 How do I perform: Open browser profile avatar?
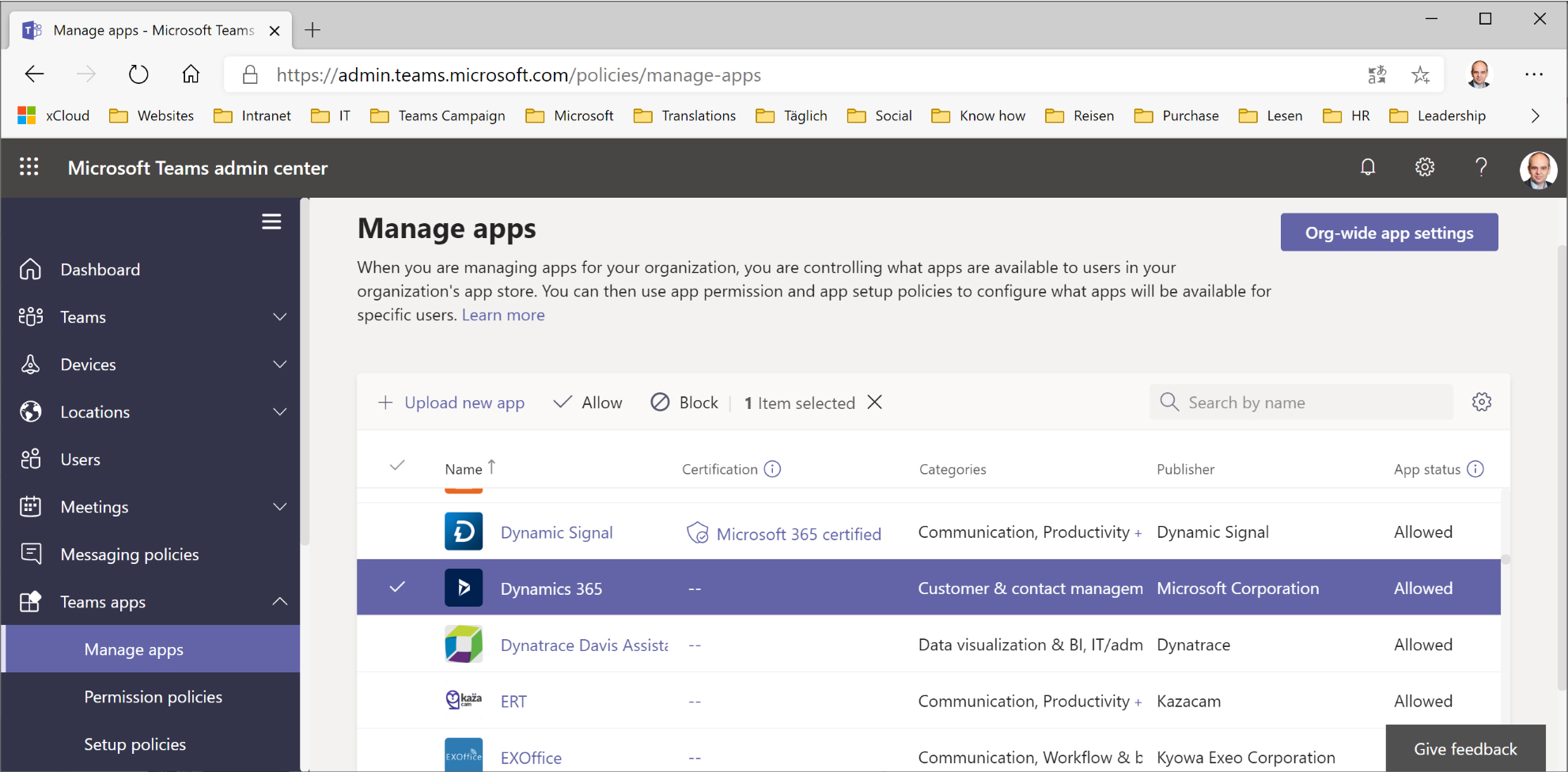click(1479, 74)
